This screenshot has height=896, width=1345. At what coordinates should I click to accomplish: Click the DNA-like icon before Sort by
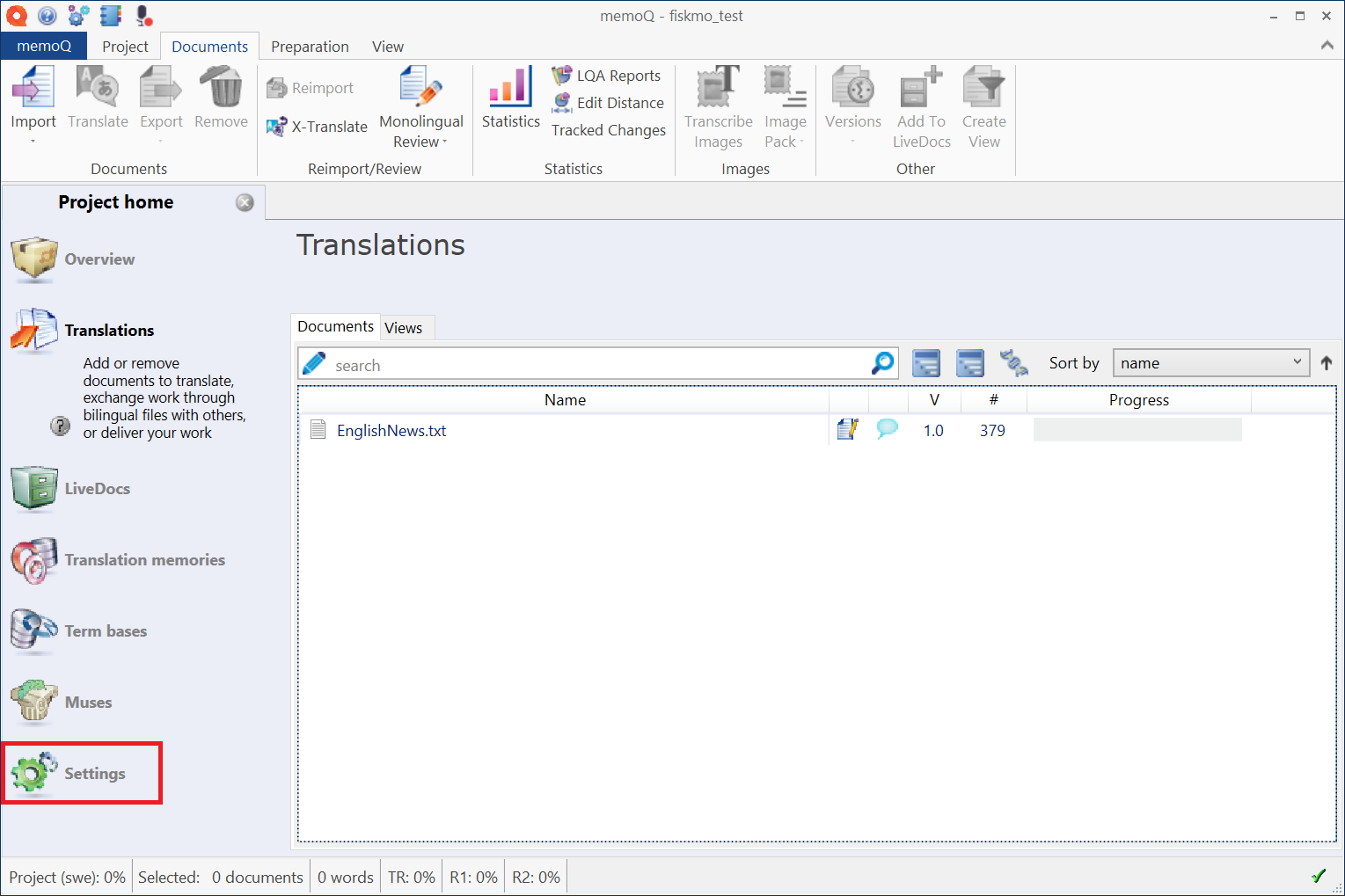click(x=1014, y=363)
